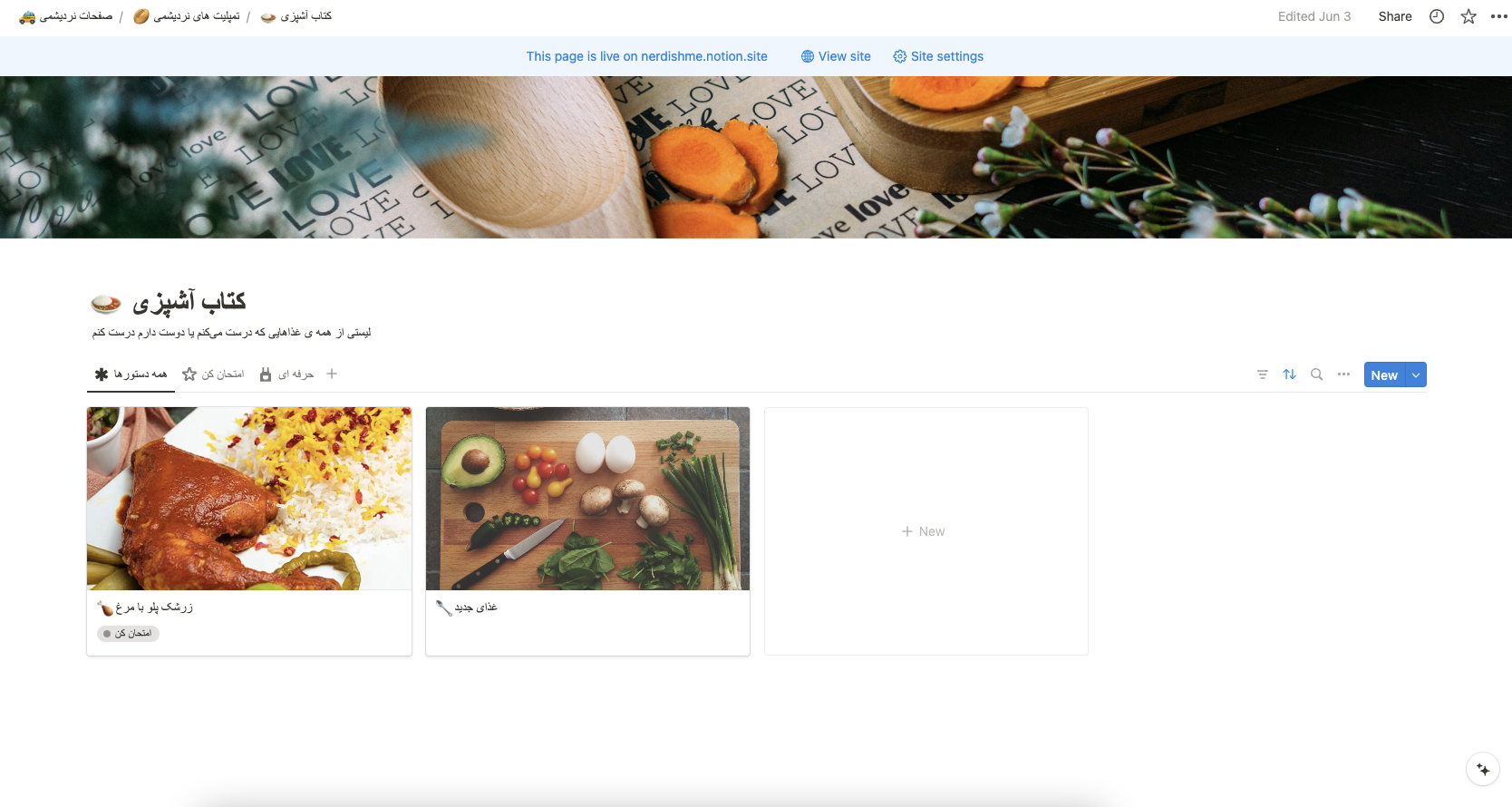Toggle favorite star for this page

[1468, 16]
